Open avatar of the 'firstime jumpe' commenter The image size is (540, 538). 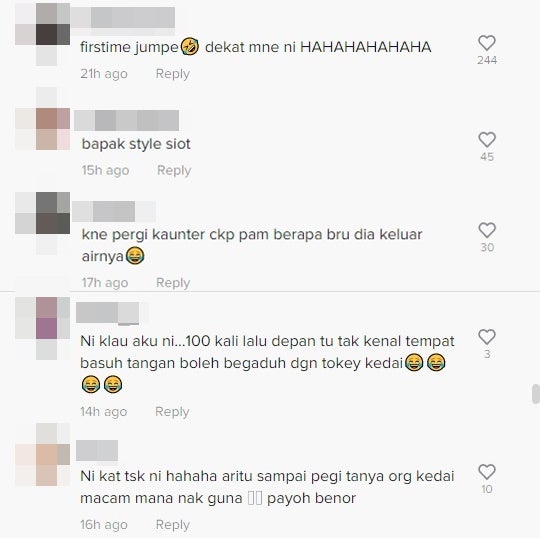tap(43, 34)
